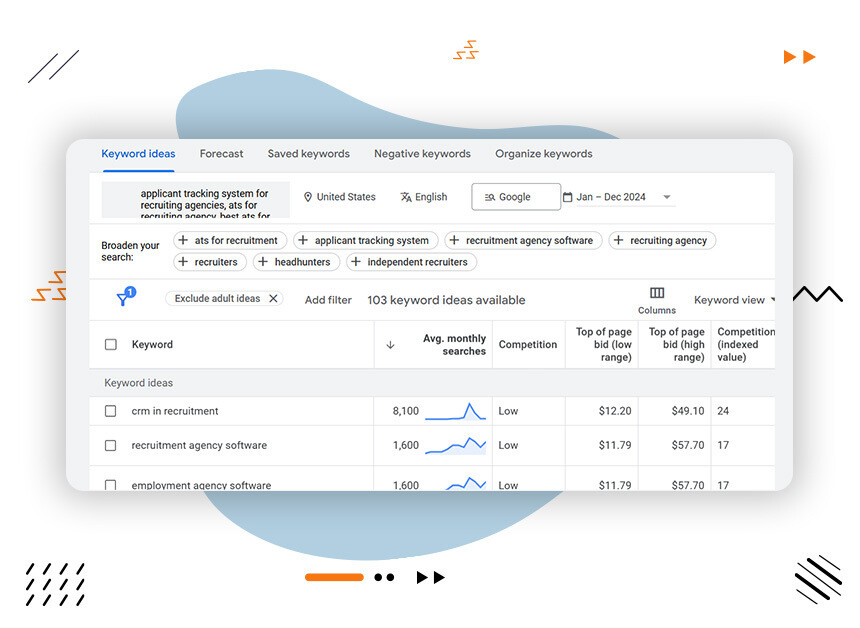Toggle the select-all Keyword checkbox

(110, 344)
